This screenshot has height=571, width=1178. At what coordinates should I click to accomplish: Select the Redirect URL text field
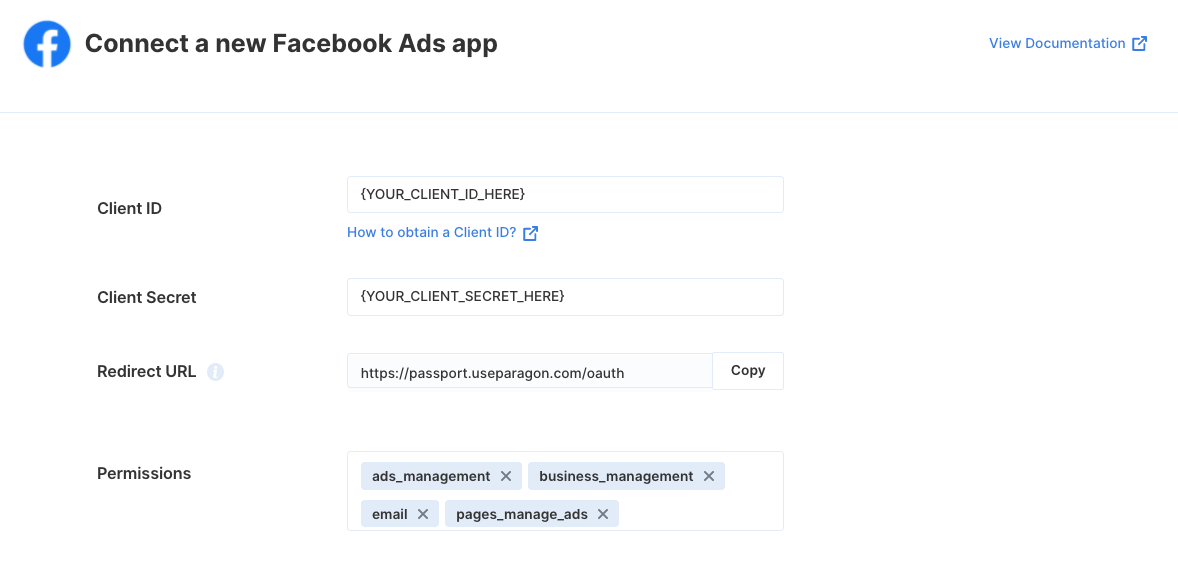(530, 371)
